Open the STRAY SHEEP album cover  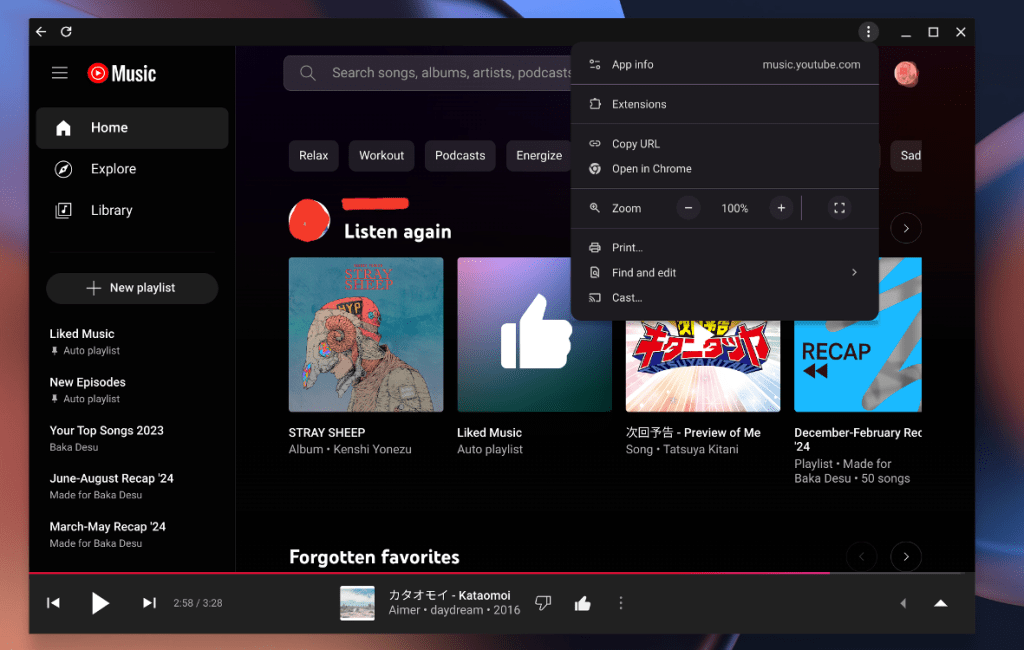coord(366,334)
